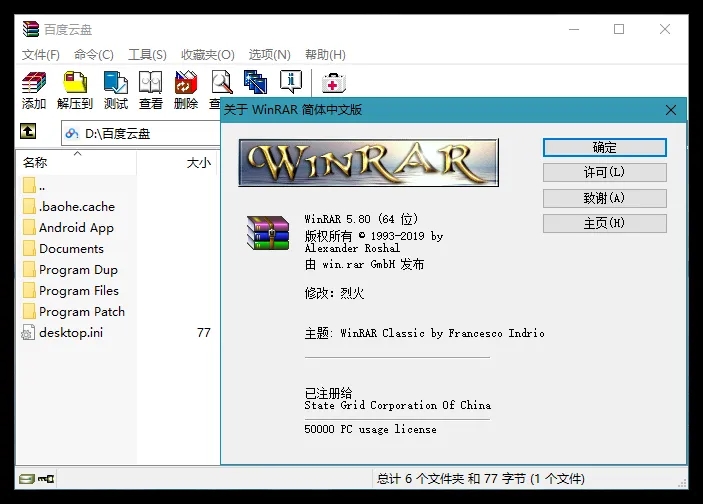Click the "50000 PC usage license" text

(370, 429)
